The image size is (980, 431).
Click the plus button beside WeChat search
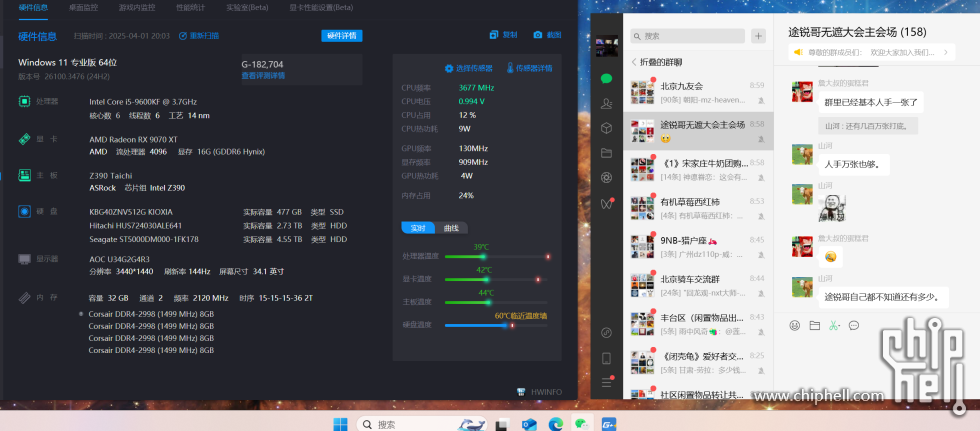pyautogui.click(x=758, y=36)
